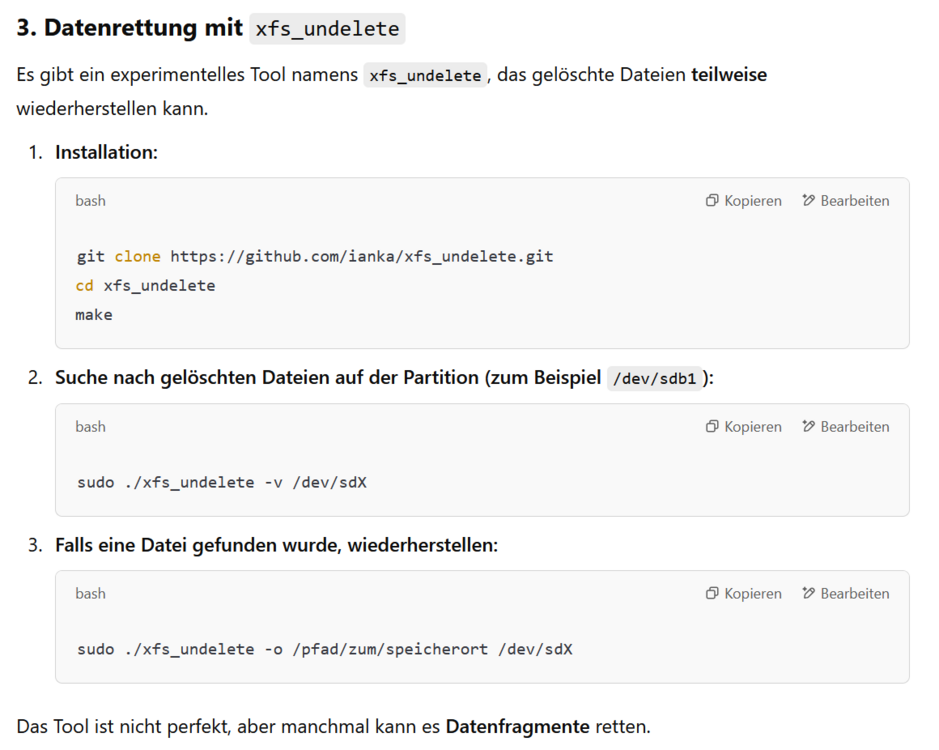Click the 'make' command line
The image size is (939, 750).
[x=94, y=314]
